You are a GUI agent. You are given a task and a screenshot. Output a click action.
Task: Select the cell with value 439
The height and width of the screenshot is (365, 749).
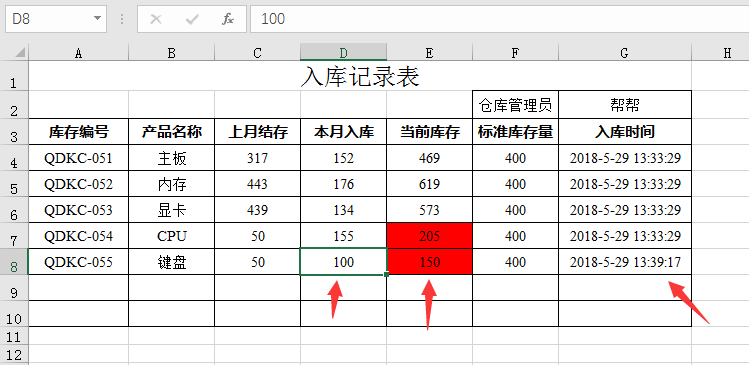click(257, 210)
